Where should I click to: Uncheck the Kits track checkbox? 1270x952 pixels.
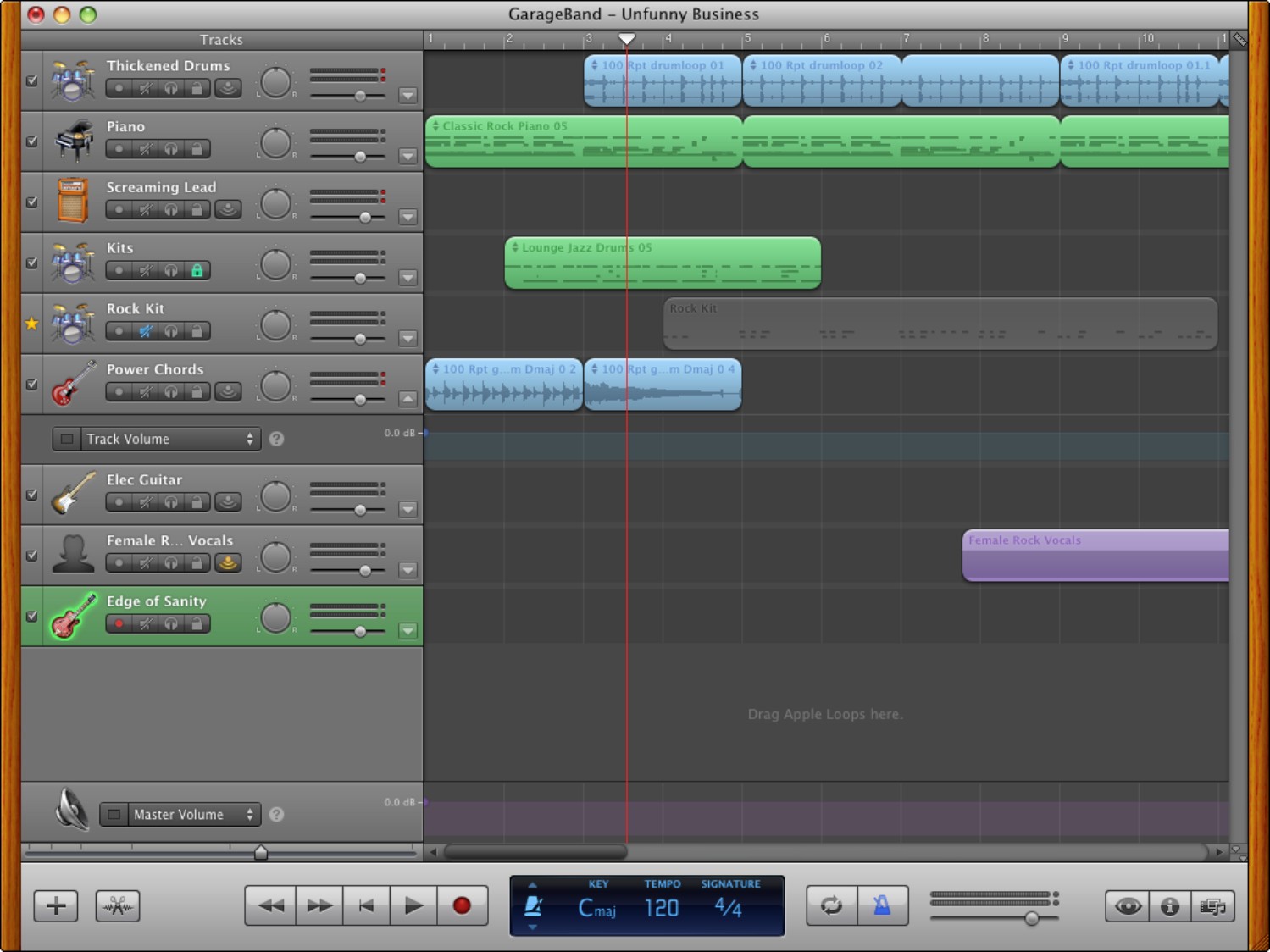[31, 263]
